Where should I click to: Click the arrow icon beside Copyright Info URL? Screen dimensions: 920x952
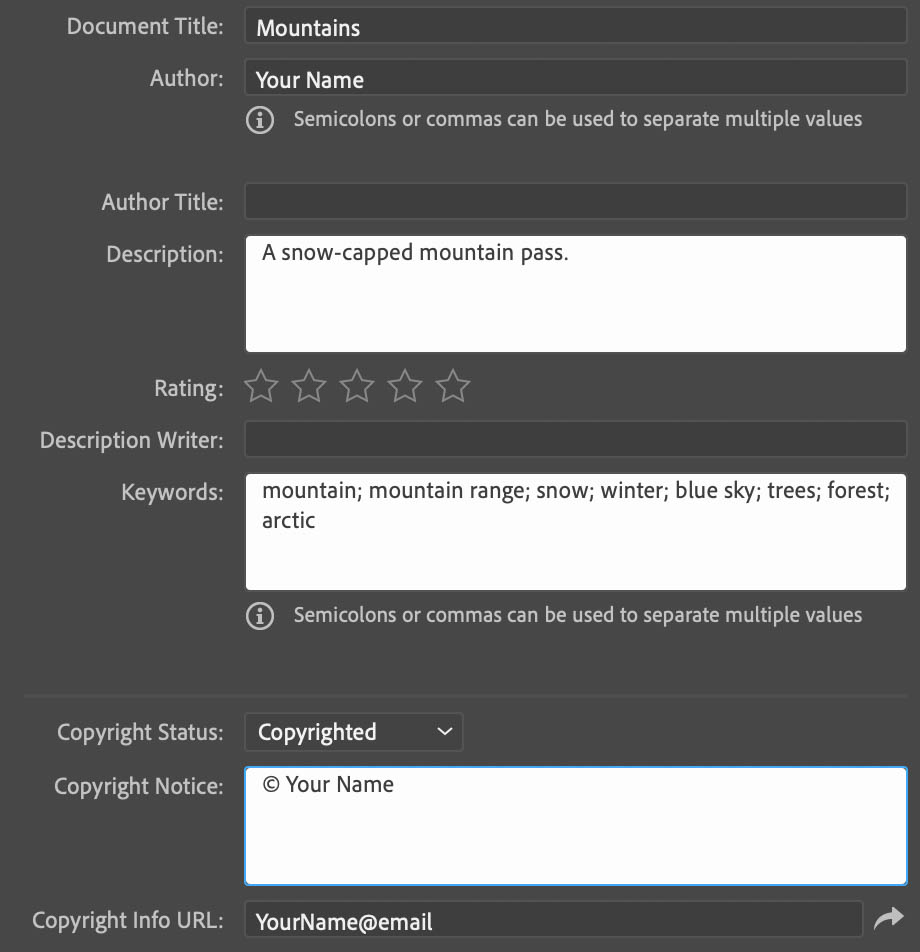[889, 916]
